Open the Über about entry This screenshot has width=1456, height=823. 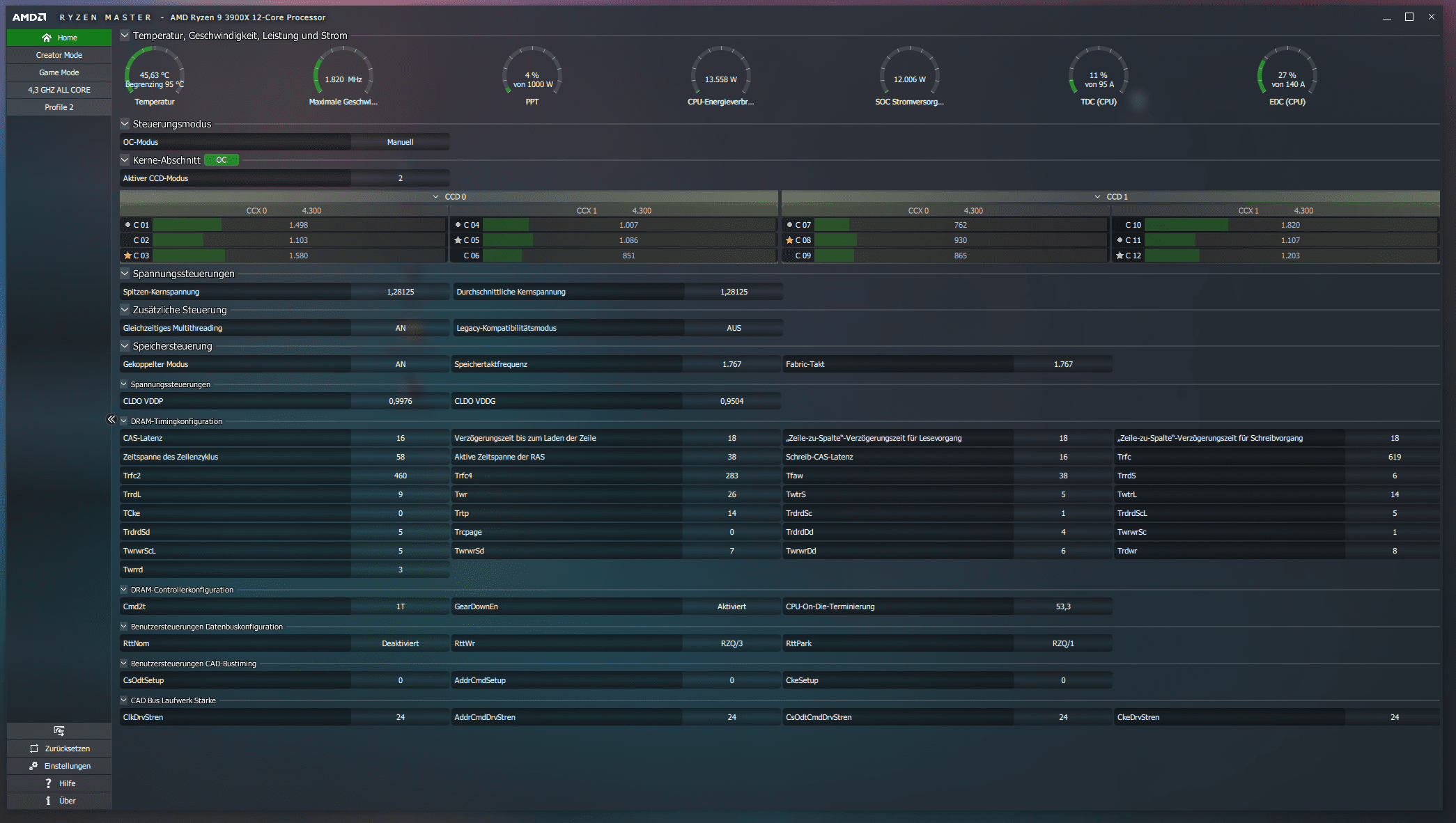click(59, 801)
